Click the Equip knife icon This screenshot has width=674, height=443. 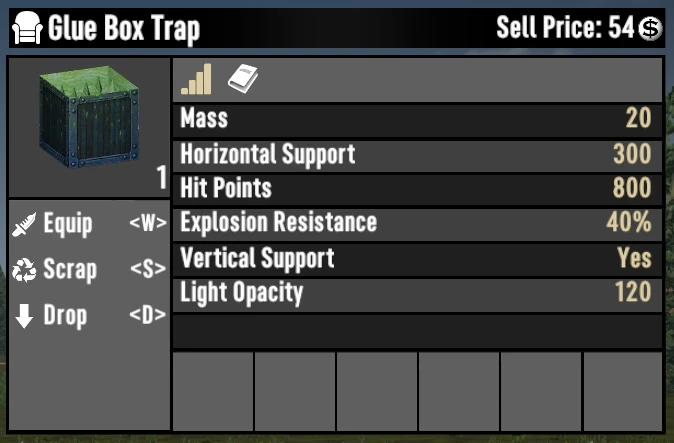[x=24, y=224]
